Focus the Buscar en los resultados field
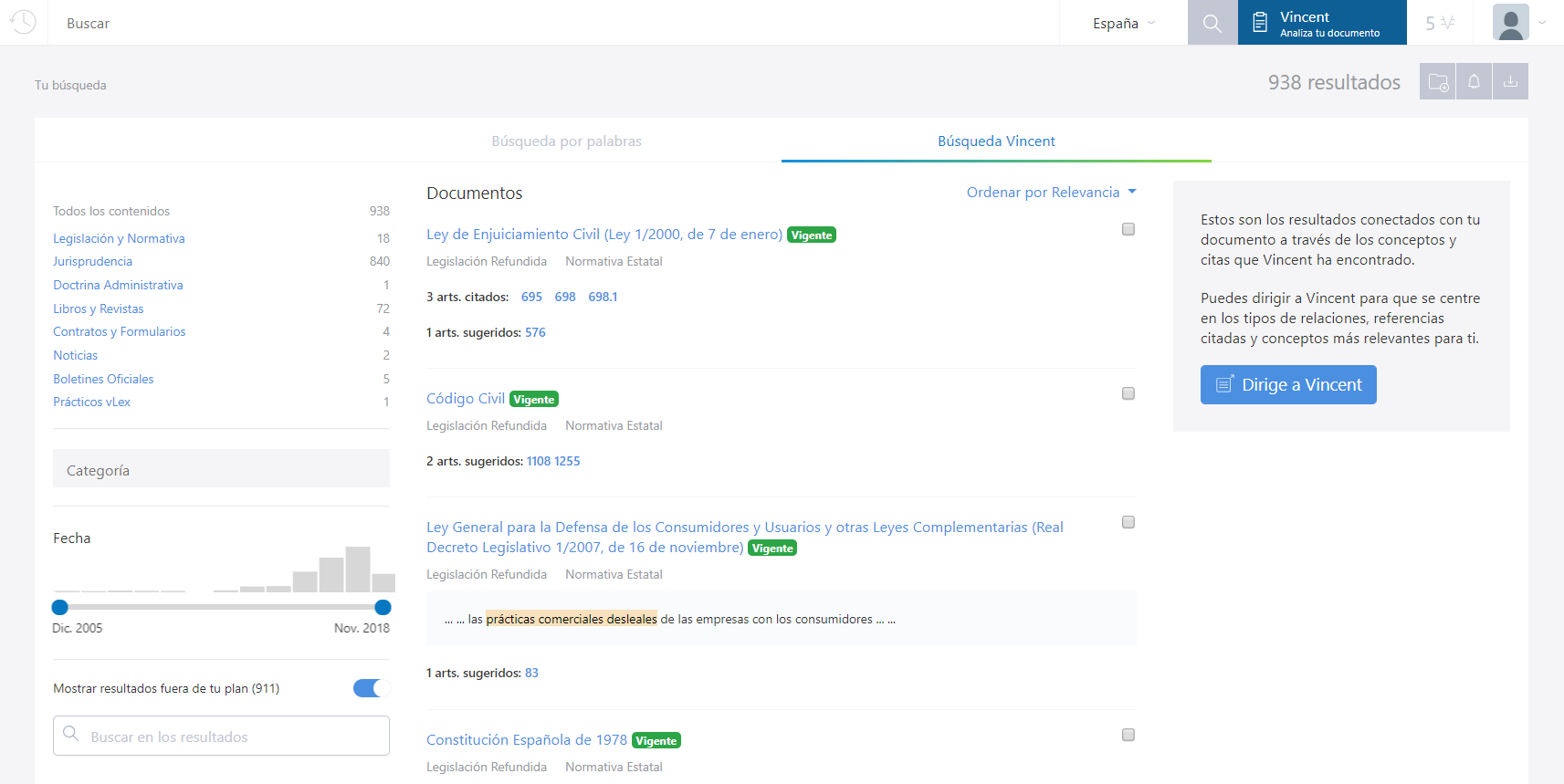Viewport: 1564px width, 784px height. tap(221, 737)
